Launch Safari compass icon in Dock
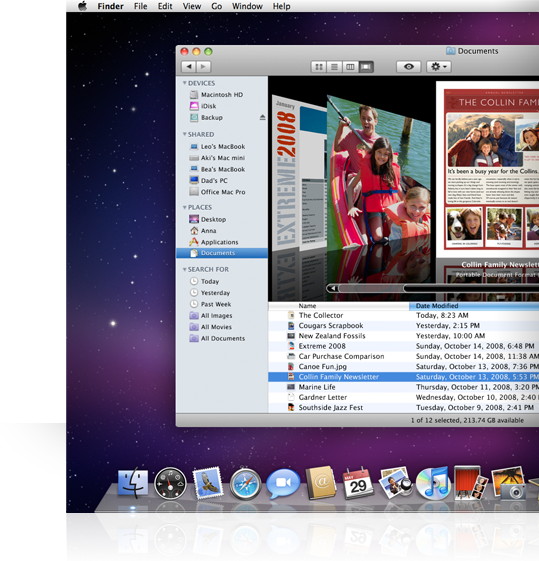The width and height of the screenshot is (539, 561). [245, 484]
